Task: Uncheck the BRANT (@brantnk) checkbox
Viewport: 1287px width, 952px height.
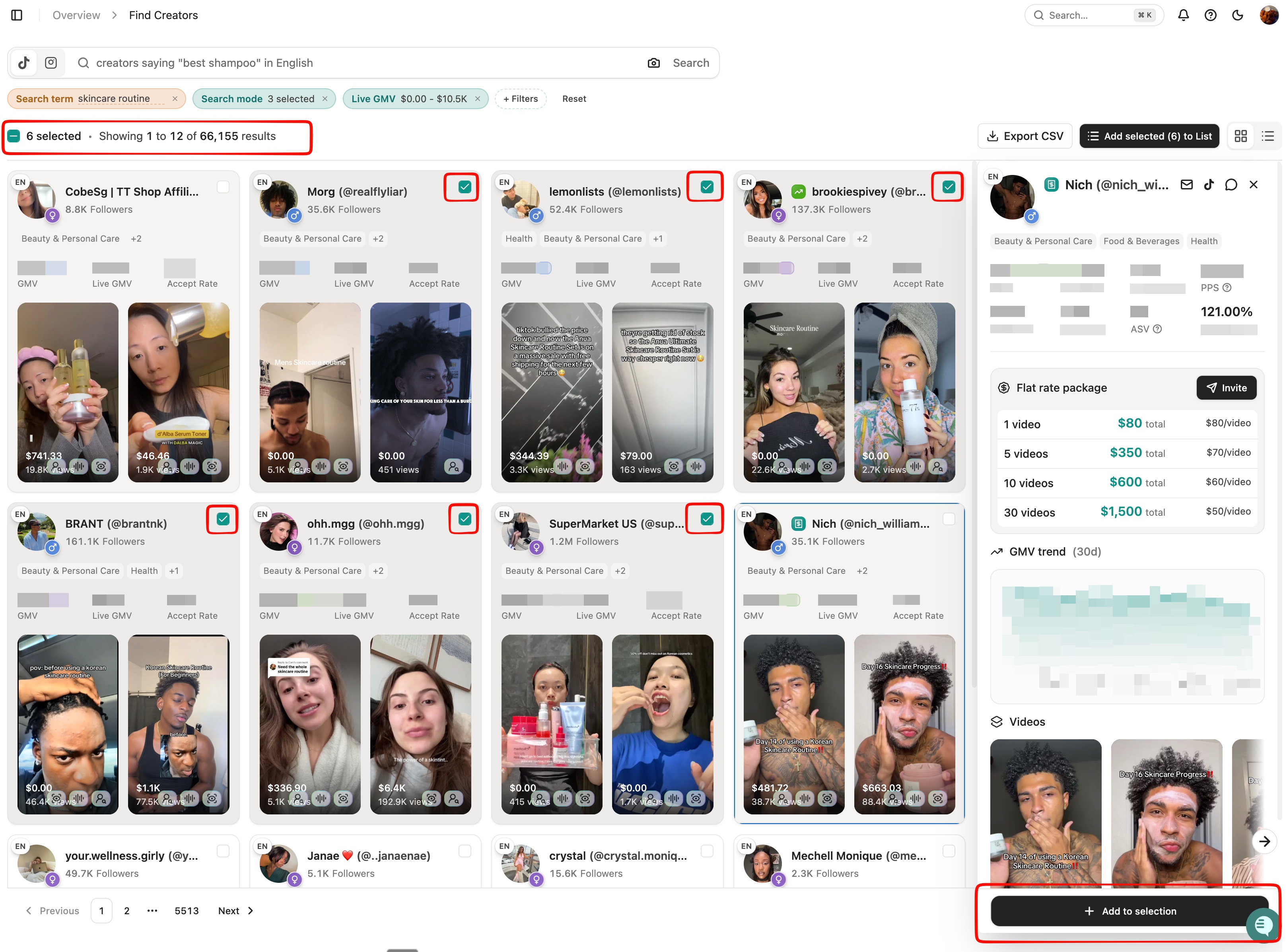Action: [x=223, y=519]
